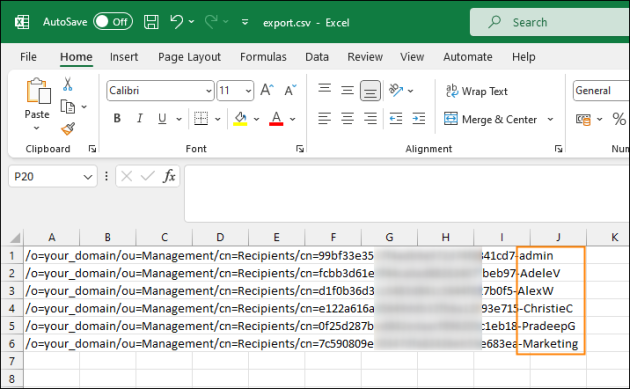The width and height of the screenshot is (630, 389).
Task: Open Customize Quick Access Toolbar menu
Action: (245, 22)
